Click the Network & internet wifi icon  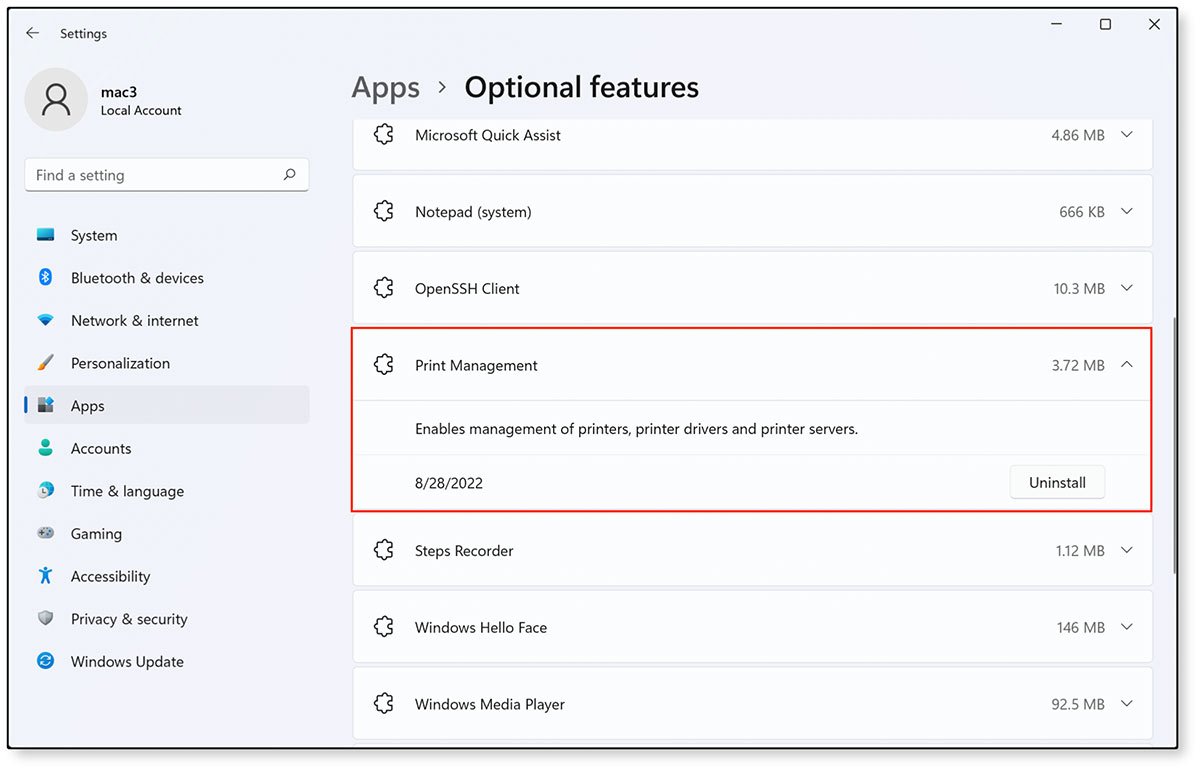click(46, 321)
